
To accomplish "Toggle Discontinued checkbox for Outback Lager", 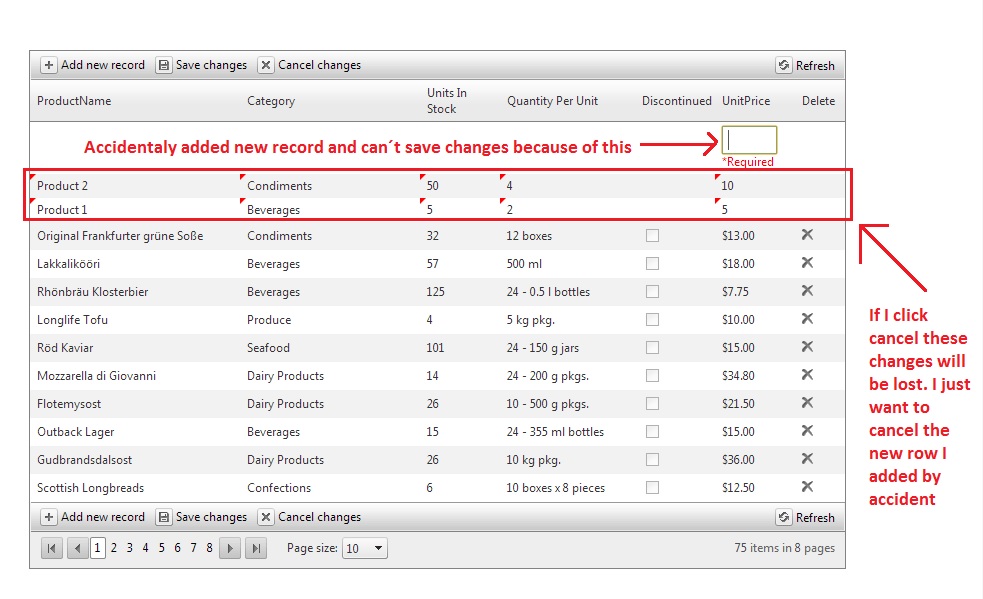I will 653,432.
